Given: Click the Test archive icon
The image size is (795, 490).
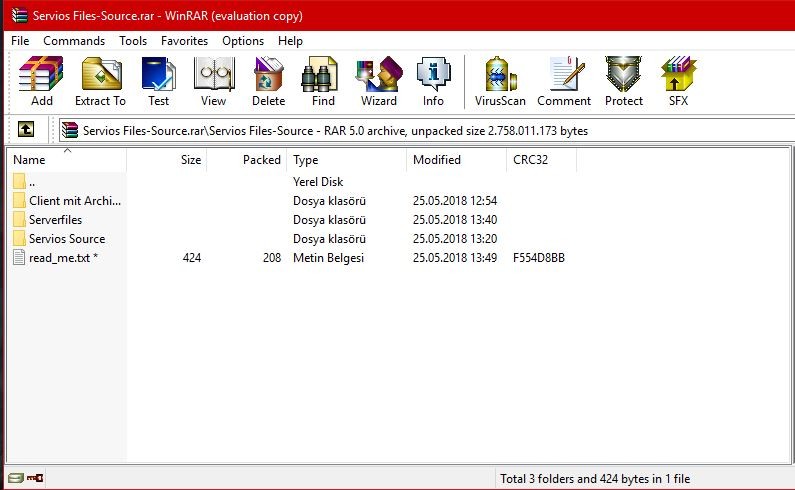Looking at the screenshot, I should [x=159, y=74].
